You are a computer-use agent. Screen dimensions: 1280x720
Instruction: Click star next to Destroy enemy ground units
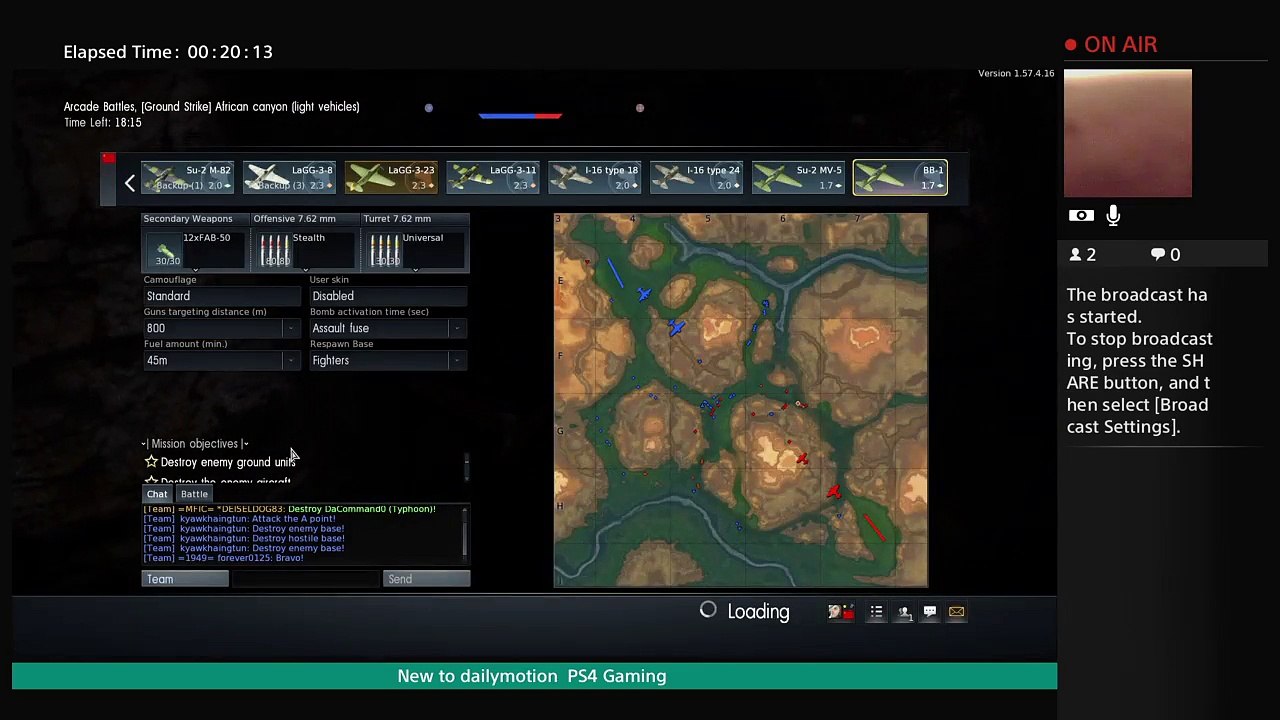[x=151, y=462]
